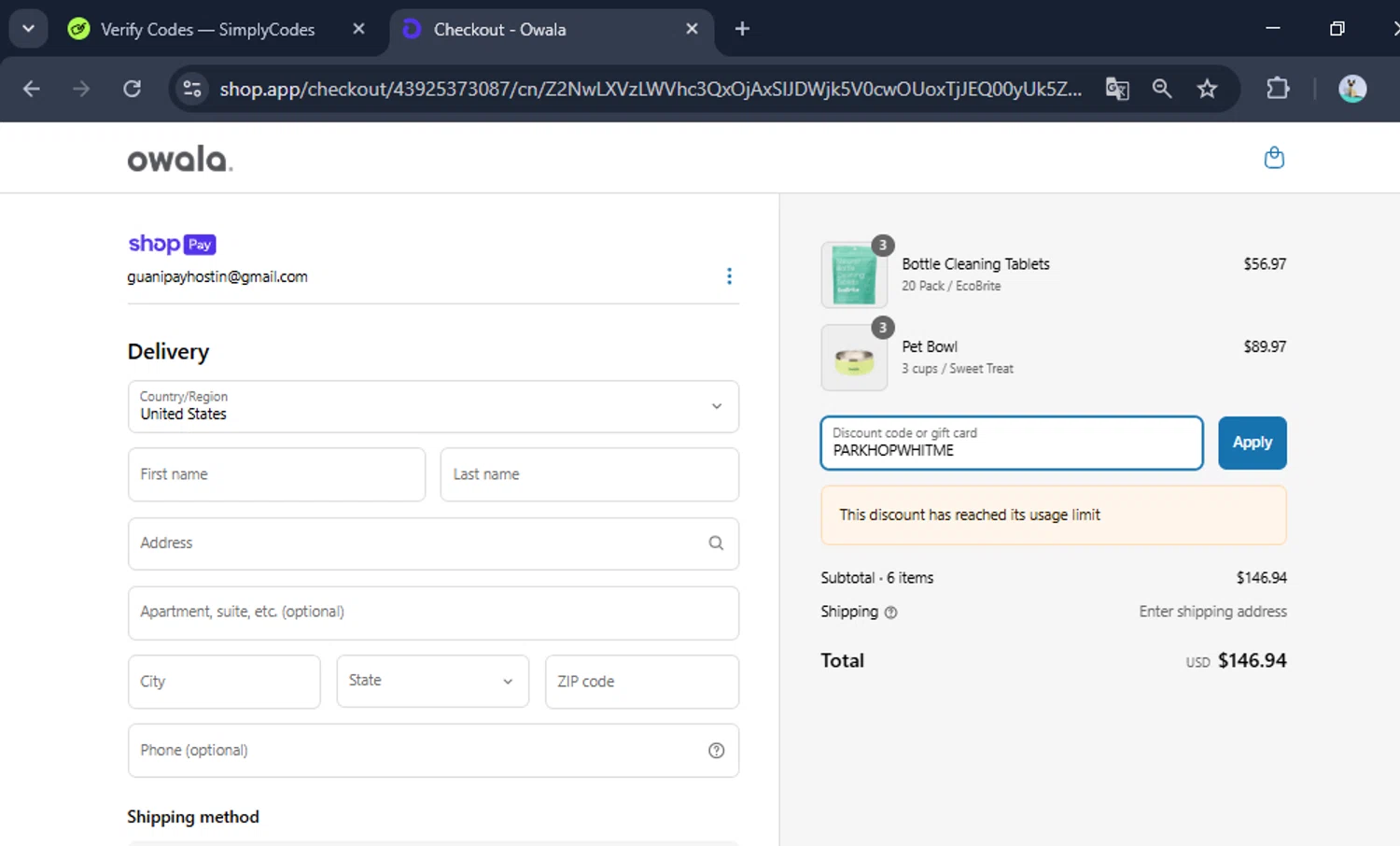
Task: Open the tab search dropdown arrow
Action: [28, 29]
